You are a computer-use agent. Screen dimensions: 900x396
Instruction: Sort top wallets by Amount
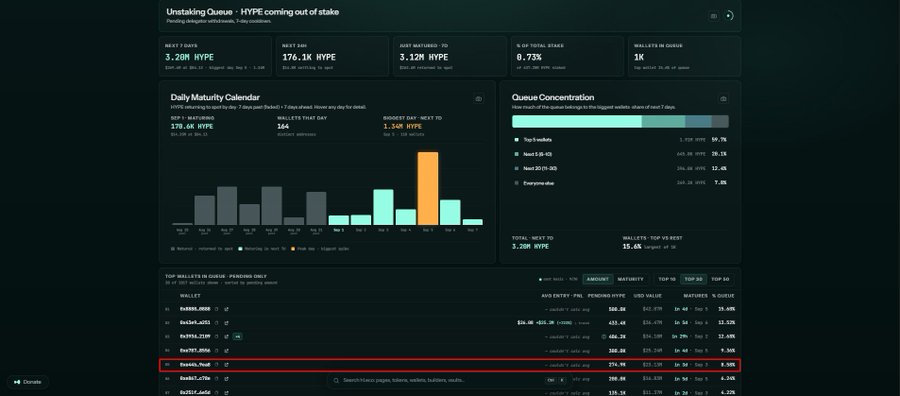(x=598, y=279)
